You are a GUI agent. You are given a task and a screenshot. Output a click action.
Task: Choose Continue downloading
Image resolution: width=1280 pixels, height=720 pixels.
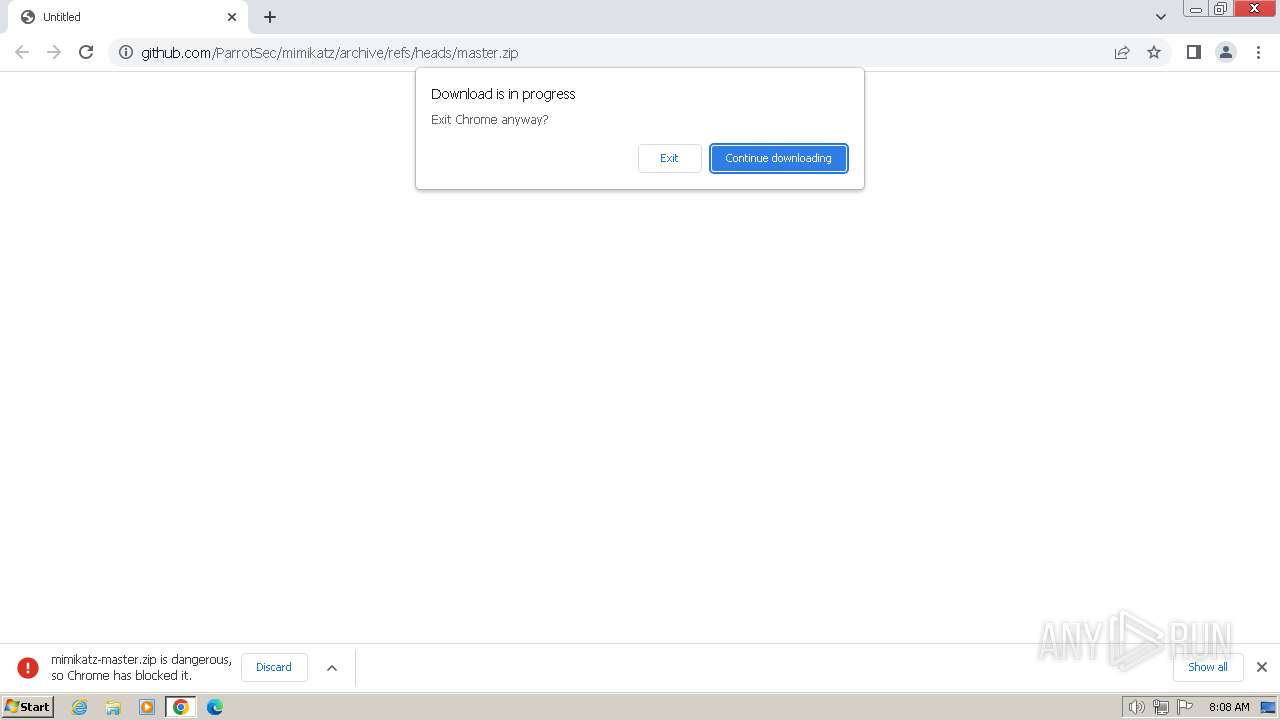(x=779, y=158)
